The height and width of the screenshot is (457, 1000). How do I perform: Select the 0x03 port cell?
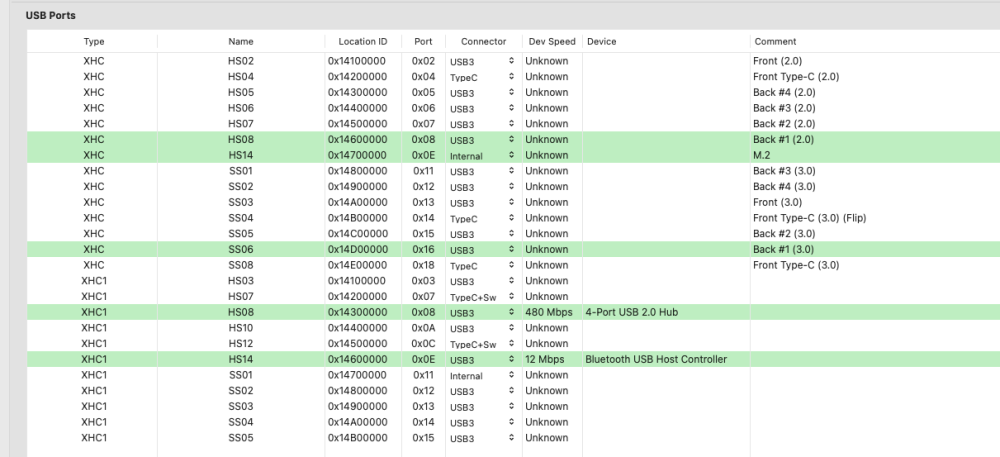[423, 280]
